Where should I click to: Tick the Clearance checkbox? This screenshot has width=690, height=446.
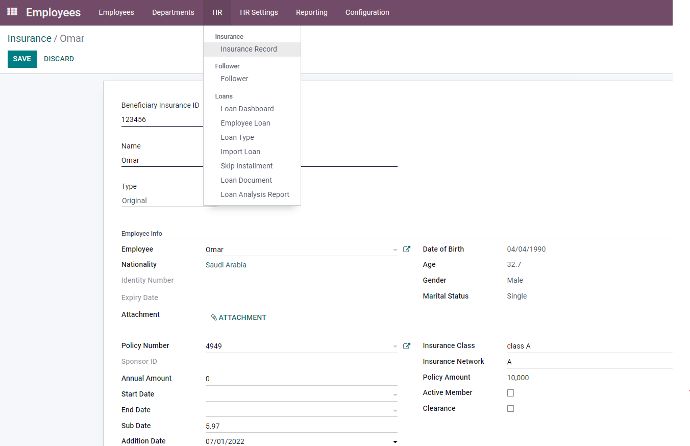coord(511,409)
